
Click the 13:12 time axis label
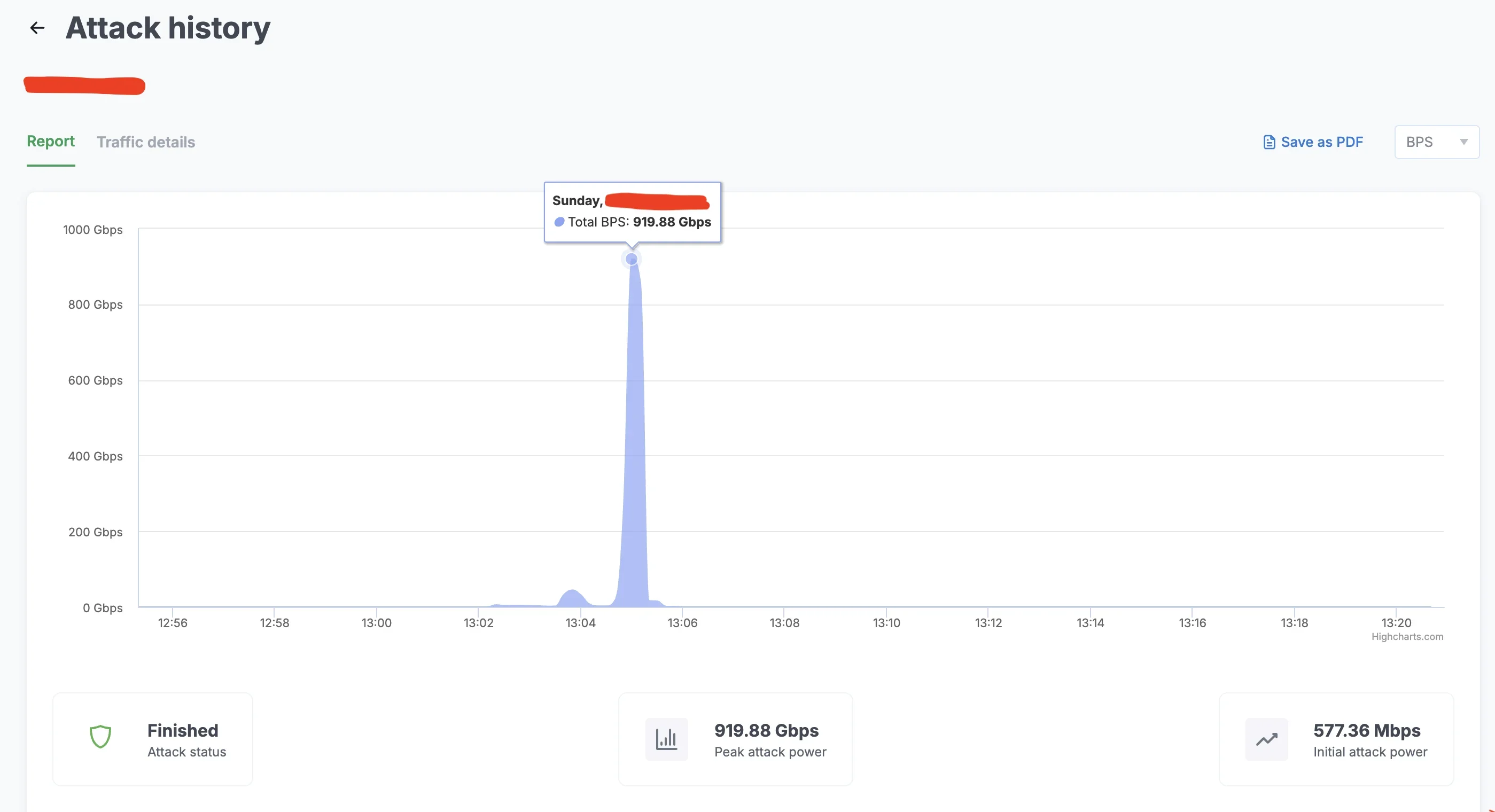click(988, 623)
